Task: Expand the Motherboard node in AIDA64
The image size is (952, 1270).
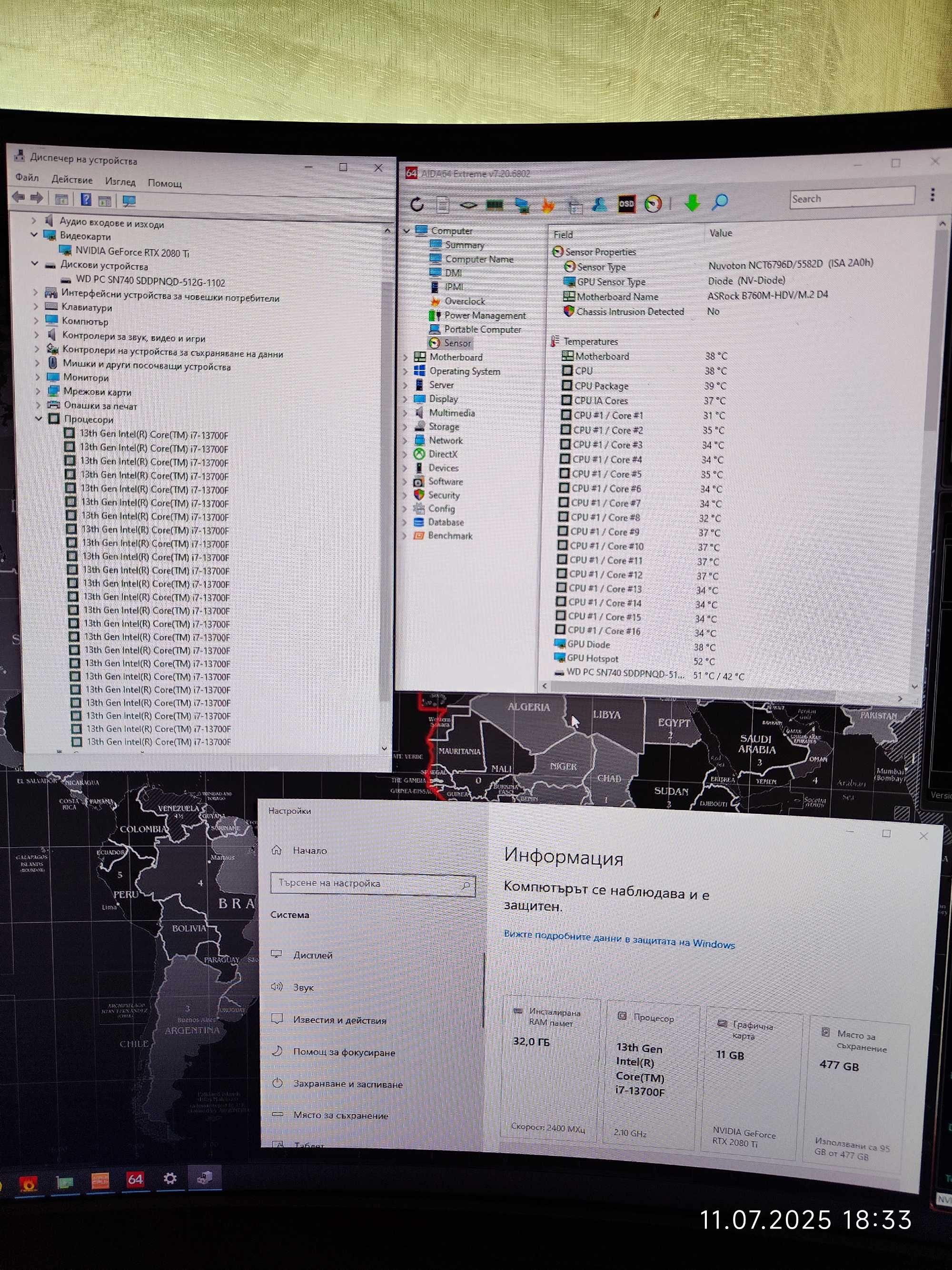Action: pyautogui.click(x=405, y=357)
